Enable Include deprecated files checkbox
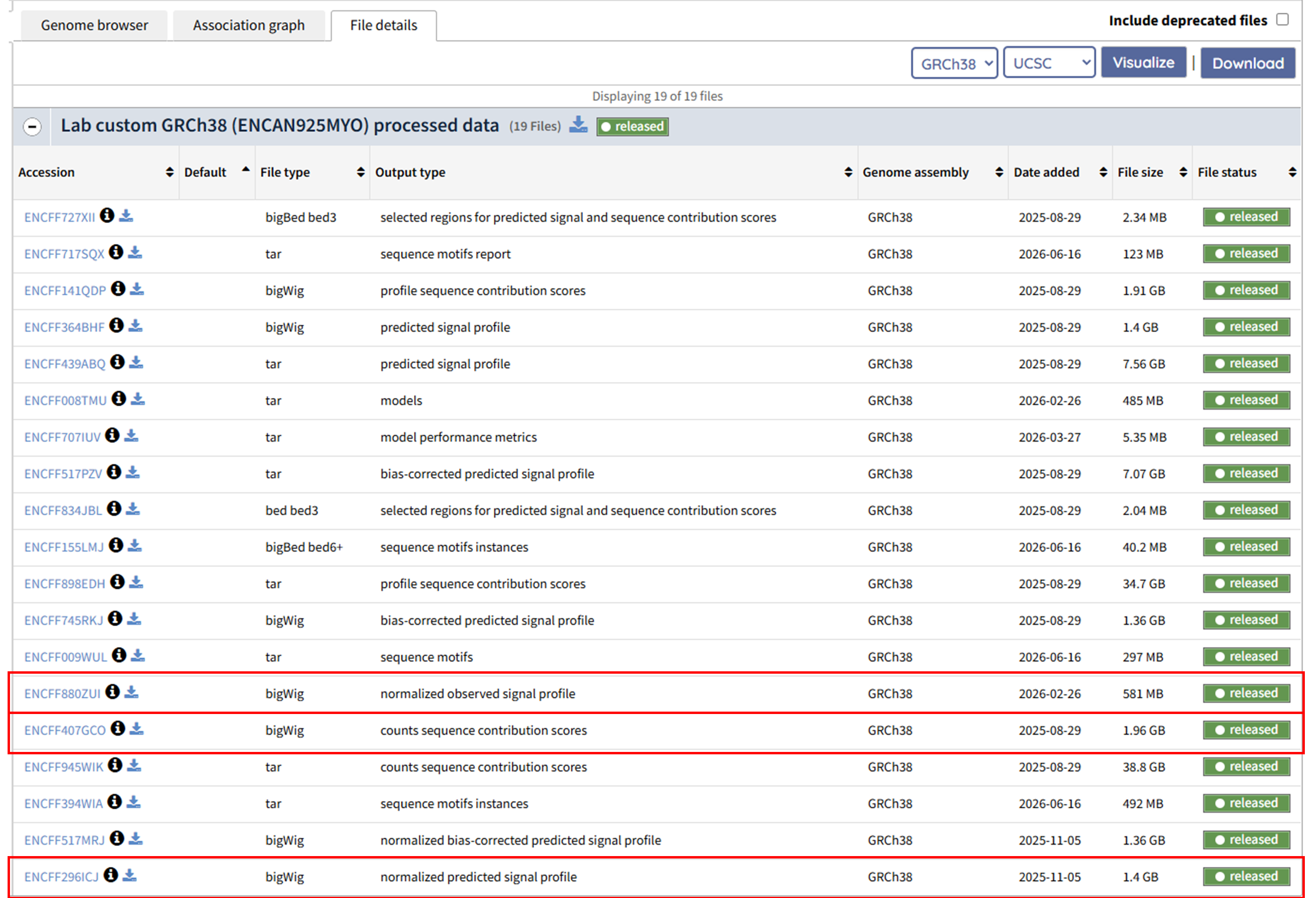Image resolution: width=1316 pixels, height=898 pixels. [1282, 20]
